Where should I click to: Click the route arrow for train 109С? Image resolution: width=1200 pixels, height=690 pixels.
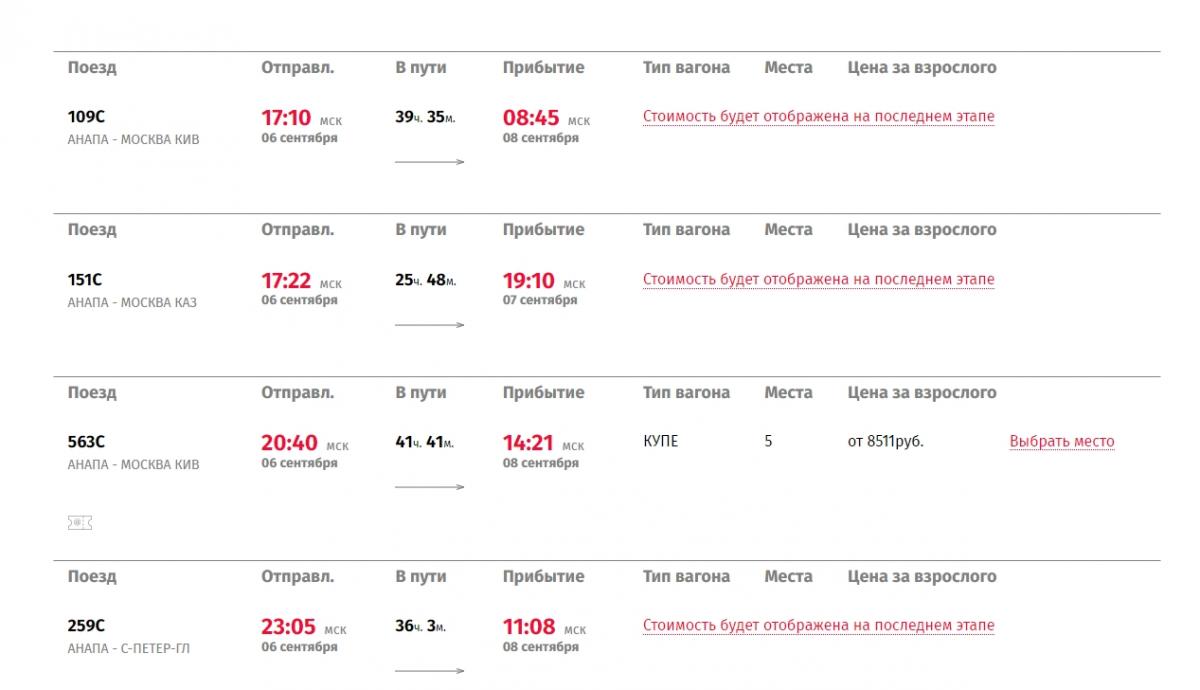coord(430,161)
